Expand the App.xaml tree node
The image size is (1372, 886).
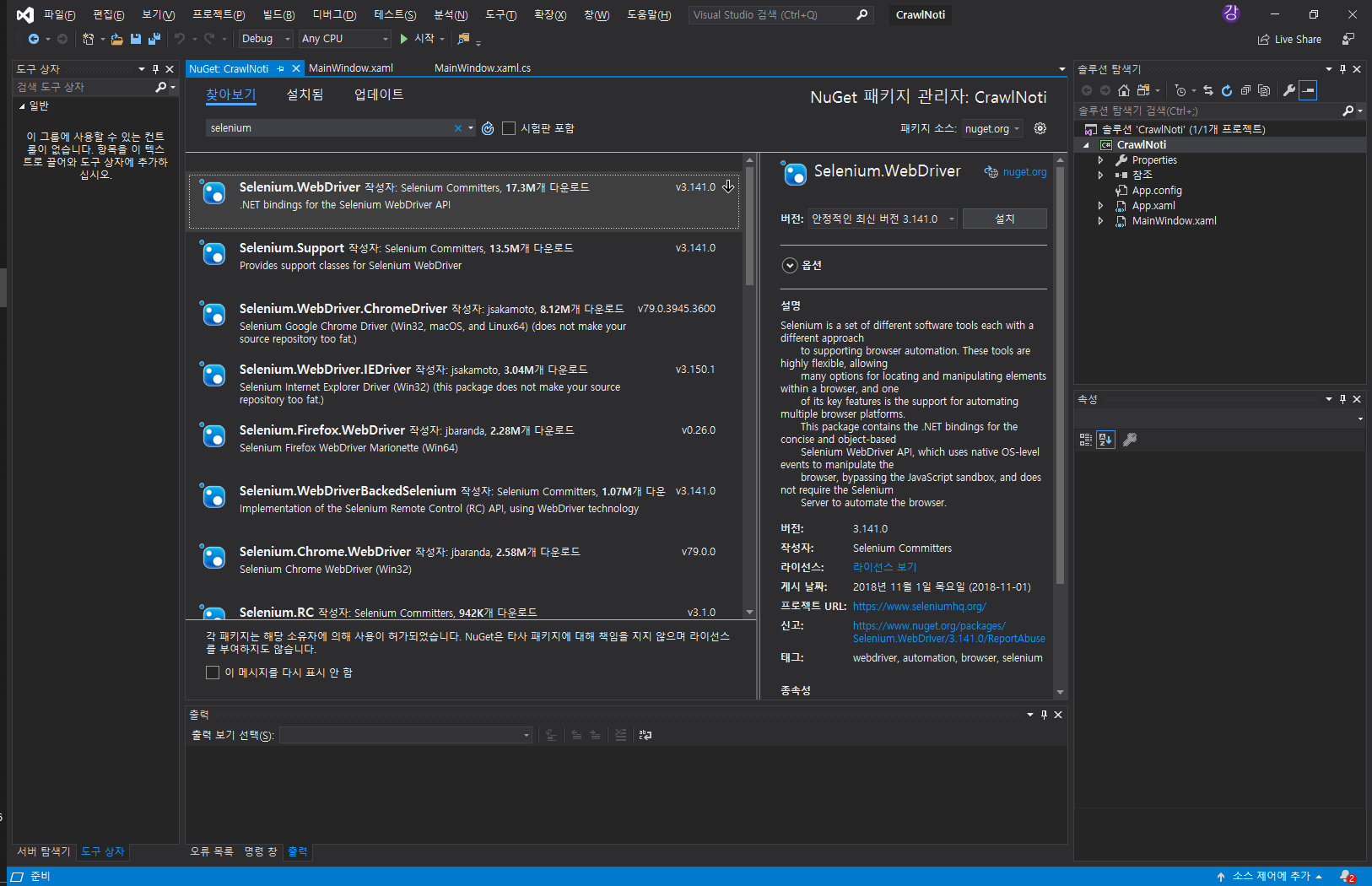pyautogui.click(x=1100, y=206)
